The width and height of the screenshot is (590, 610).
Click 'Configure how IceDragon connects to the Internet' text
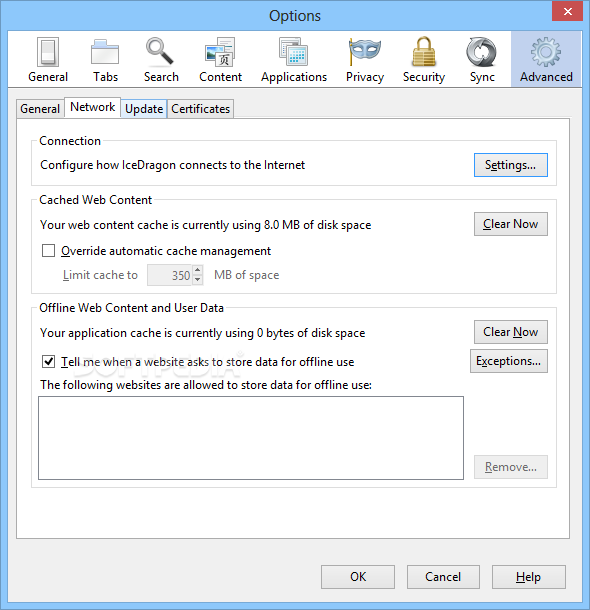pos(172,165)
